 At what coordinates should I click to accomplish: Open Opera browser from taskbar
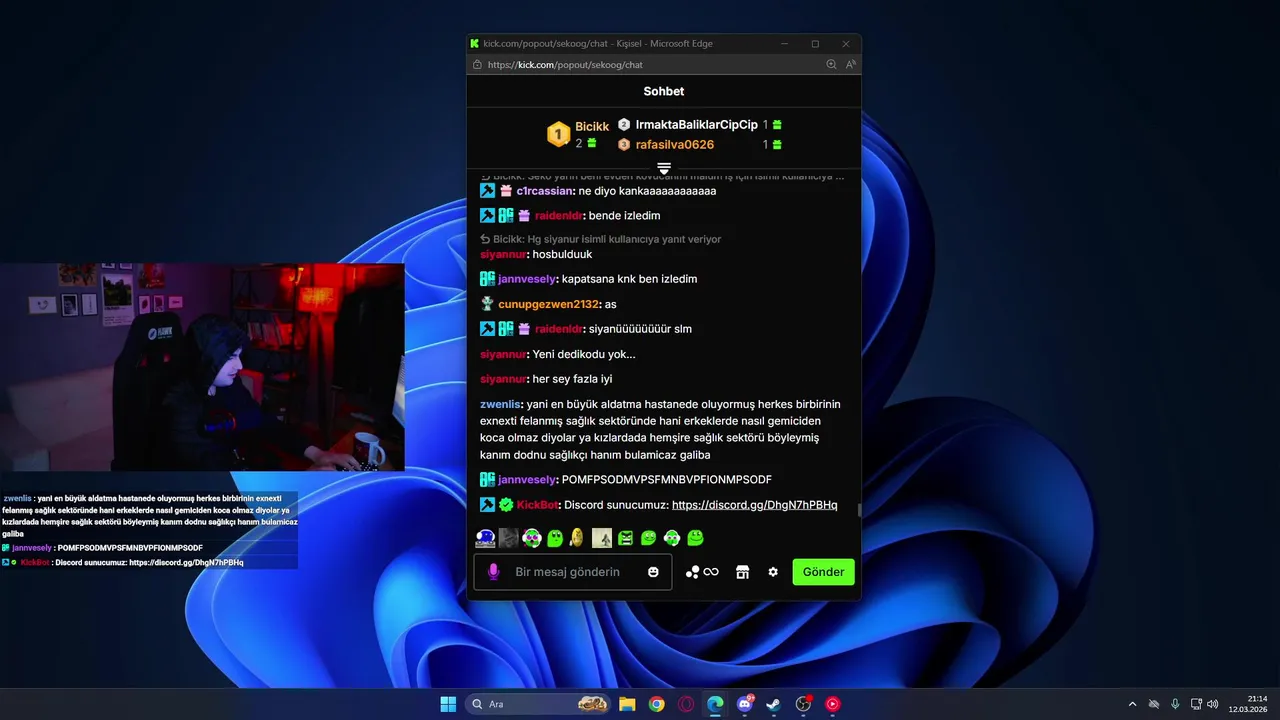pos(686,704)
